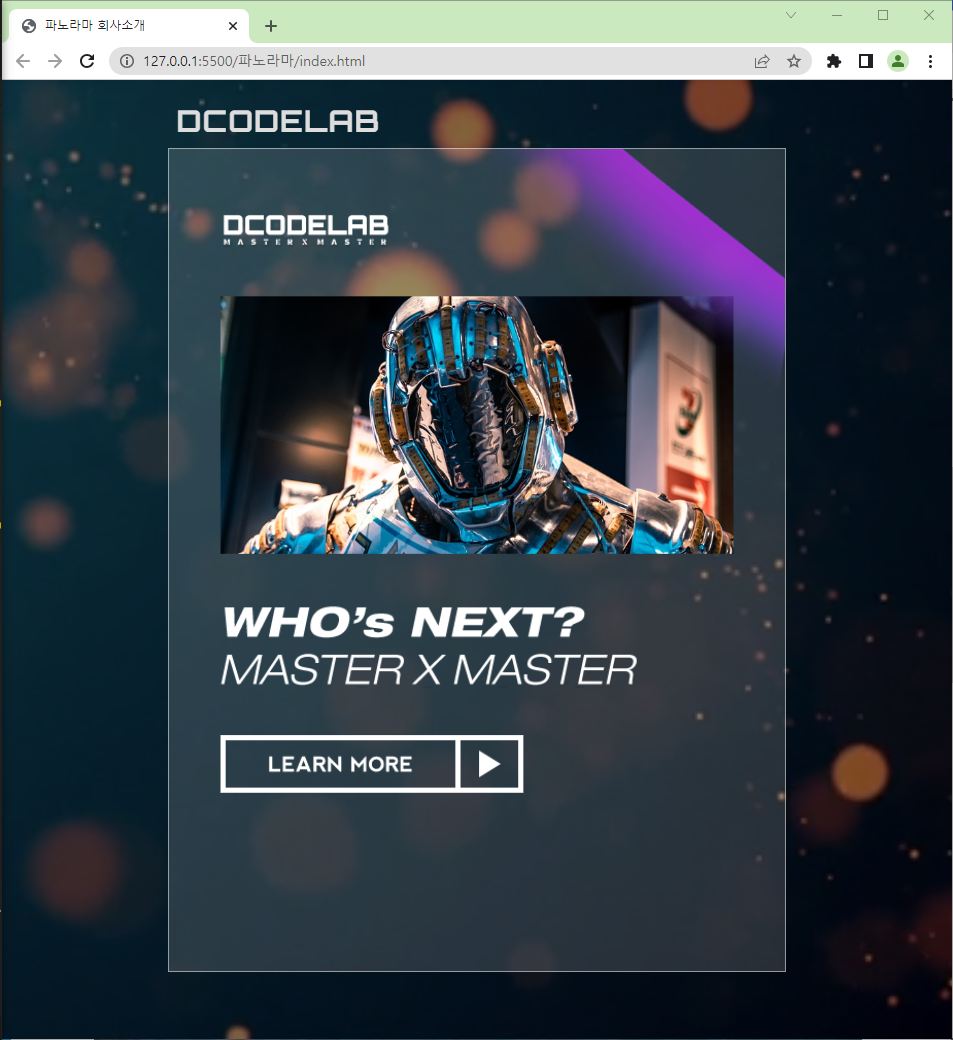Click the play arrow beside LEARN MORE
The image size is (953, 1040).
489,764
